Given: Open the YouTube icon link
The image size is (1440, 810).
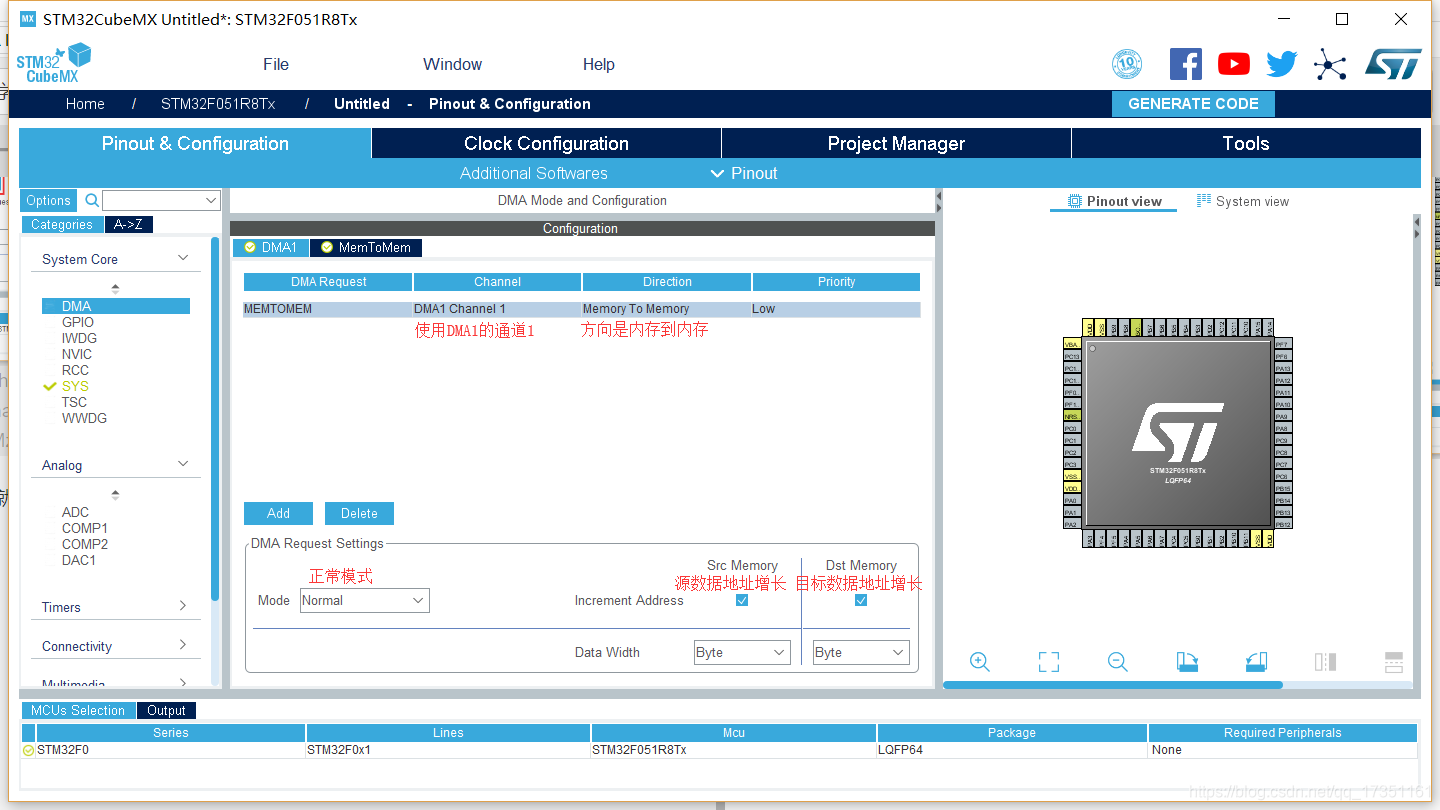Looking at the screenshot, I should 1234,64.
